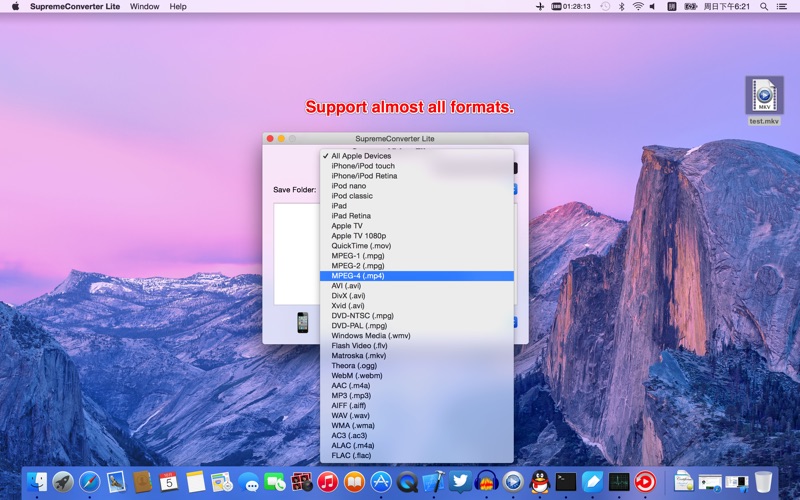Open Twitter bird icon in dock

tap(460, 482)
